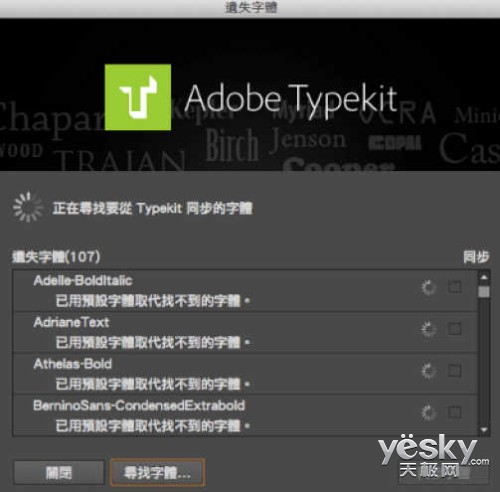
Task: Click the font list scrollbar thumb
Action: click(484, 292)
